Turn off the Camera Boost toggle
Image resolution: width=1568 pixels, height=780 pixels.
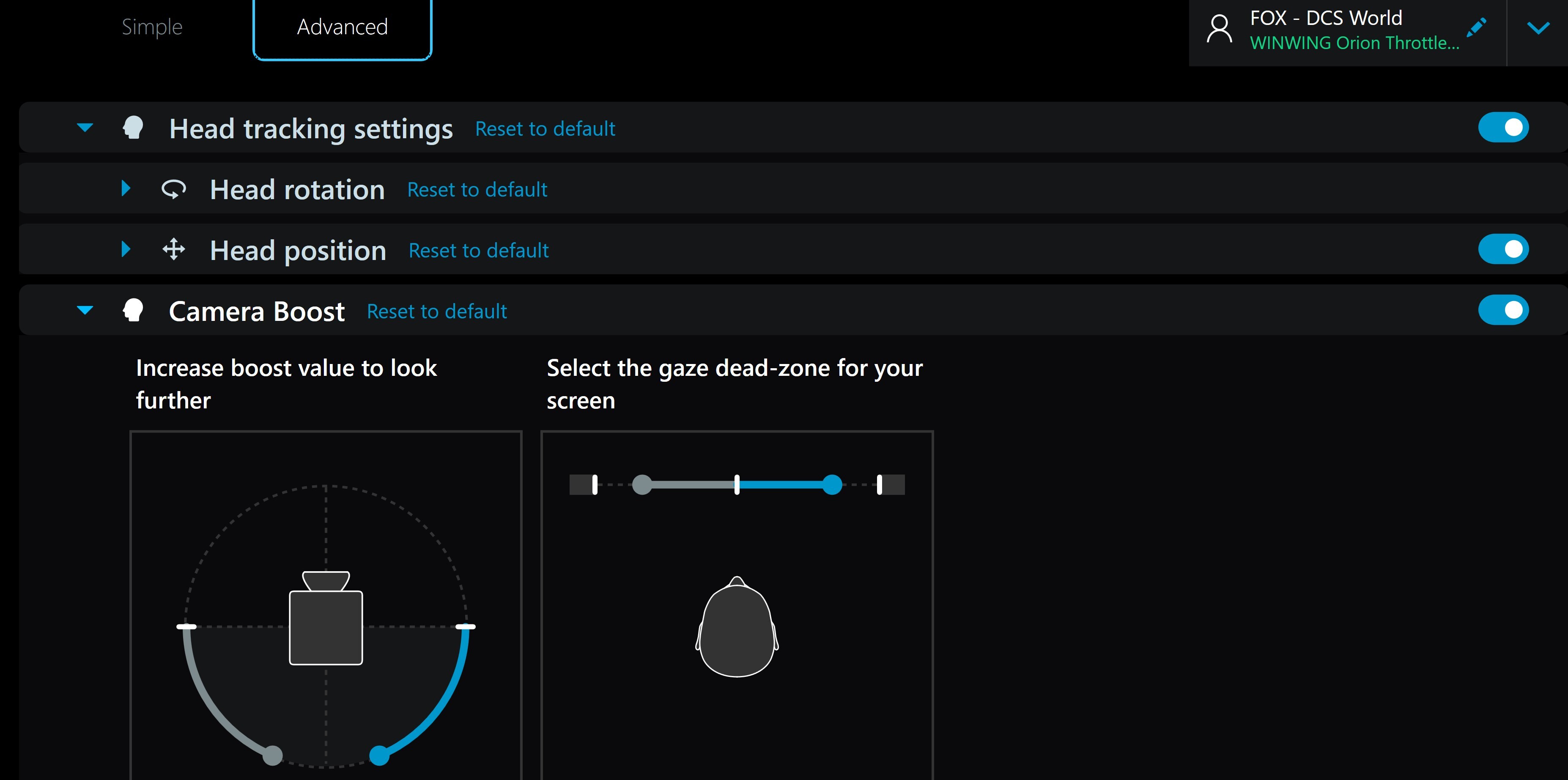tap(1503, 310)
